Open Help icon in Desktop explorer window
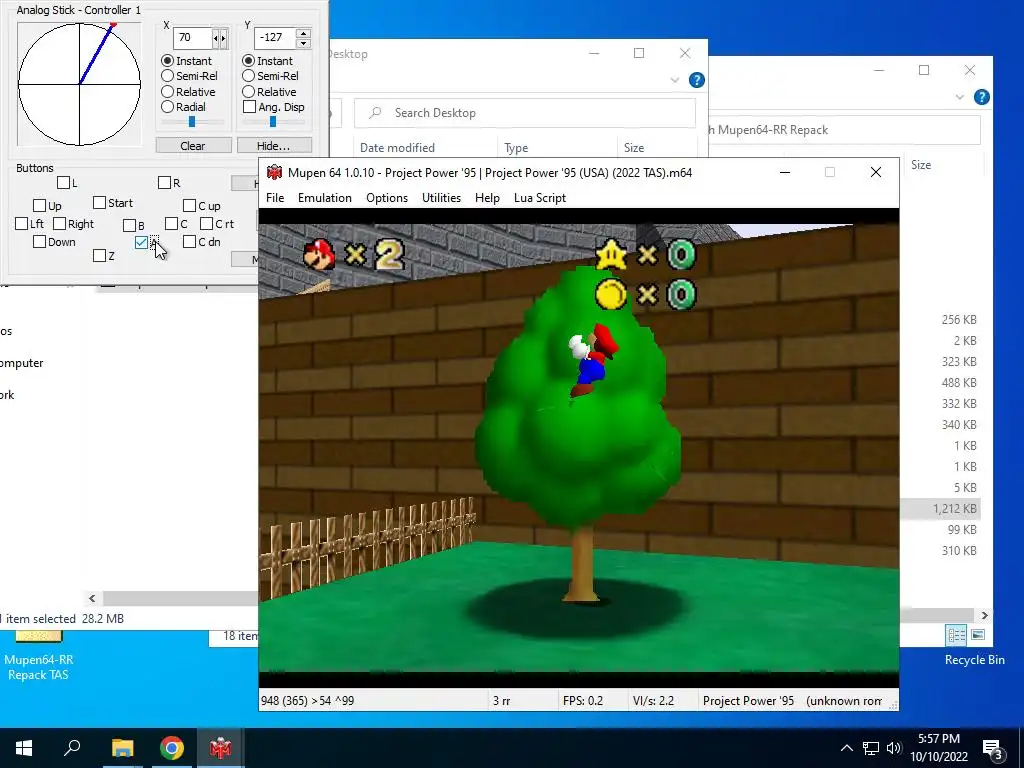The width and height of the screenshot is (1024, 768). point(697,80)
